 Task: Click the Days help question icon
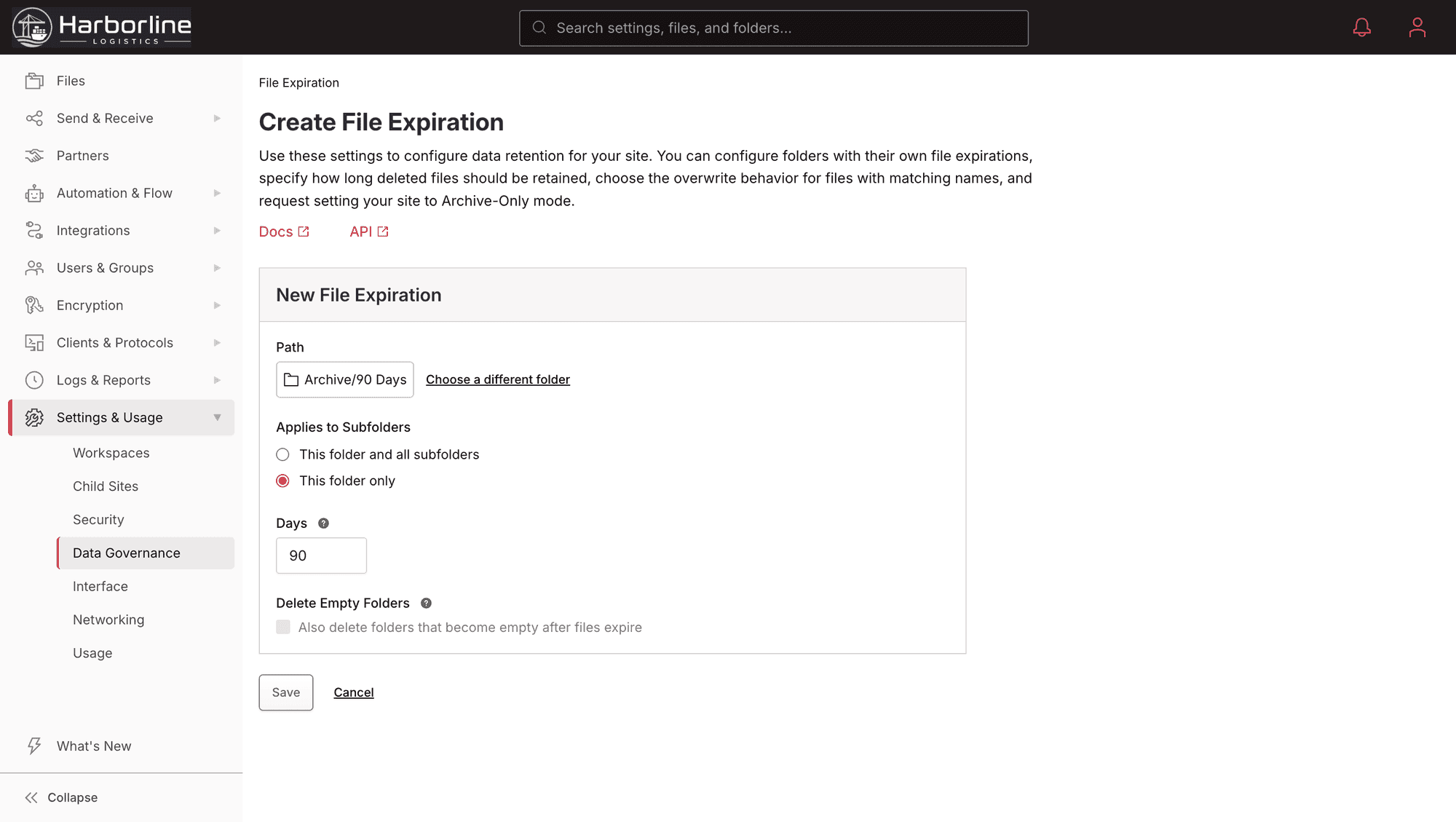(x=324, y=523)
